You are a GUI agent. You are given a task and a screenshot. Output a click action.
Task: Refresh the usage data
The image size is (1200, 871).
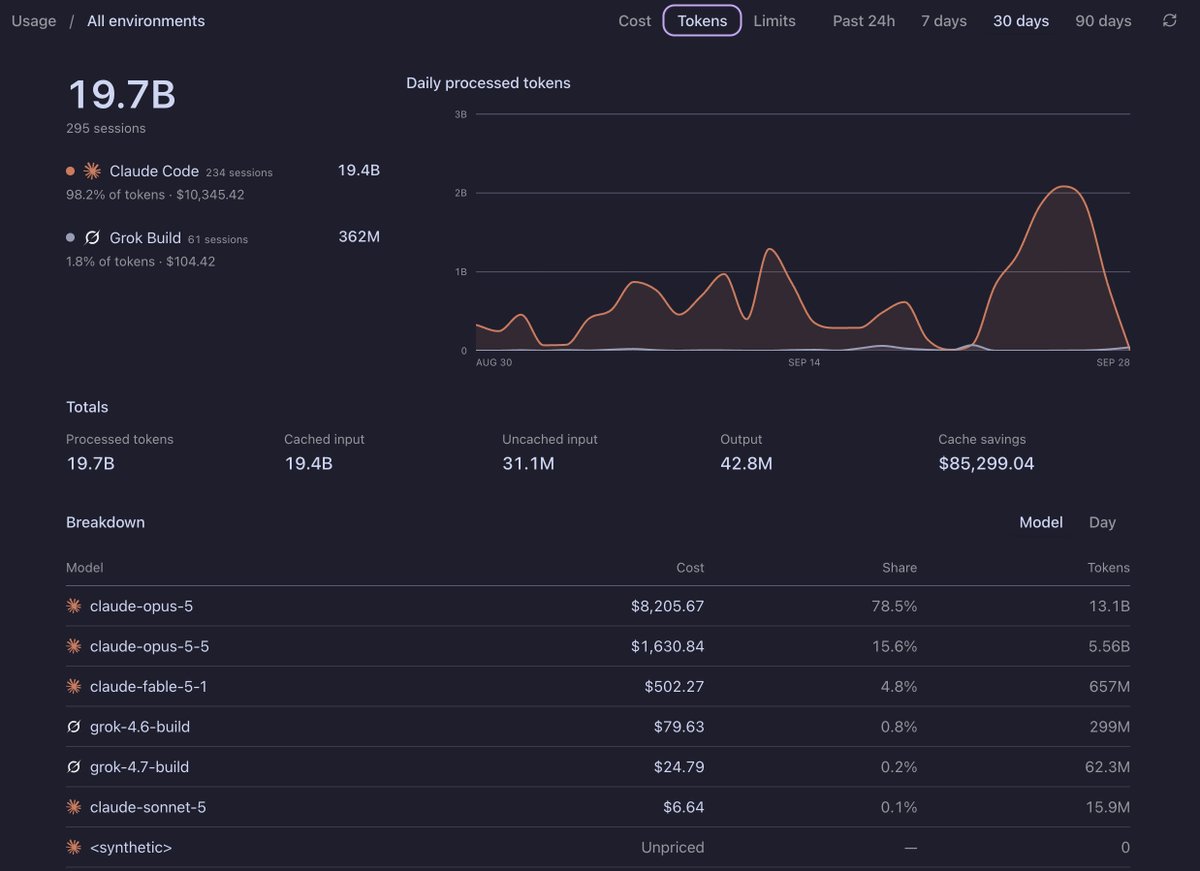point(1169,20)
